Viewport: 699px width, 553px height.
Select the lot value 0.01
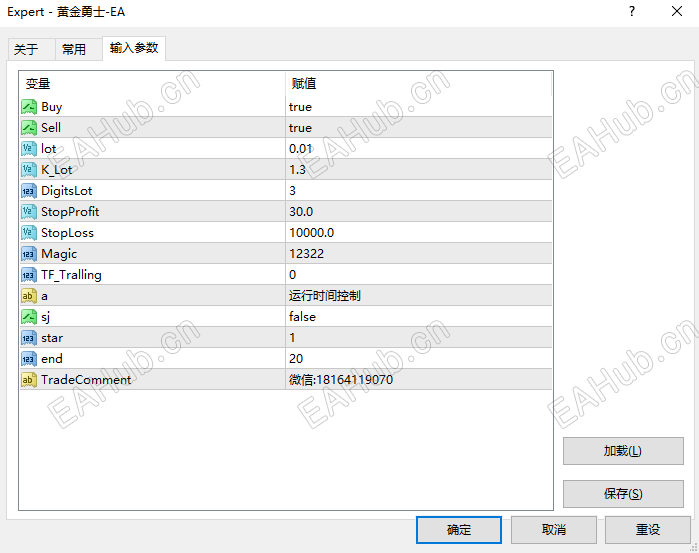[300, 149]
